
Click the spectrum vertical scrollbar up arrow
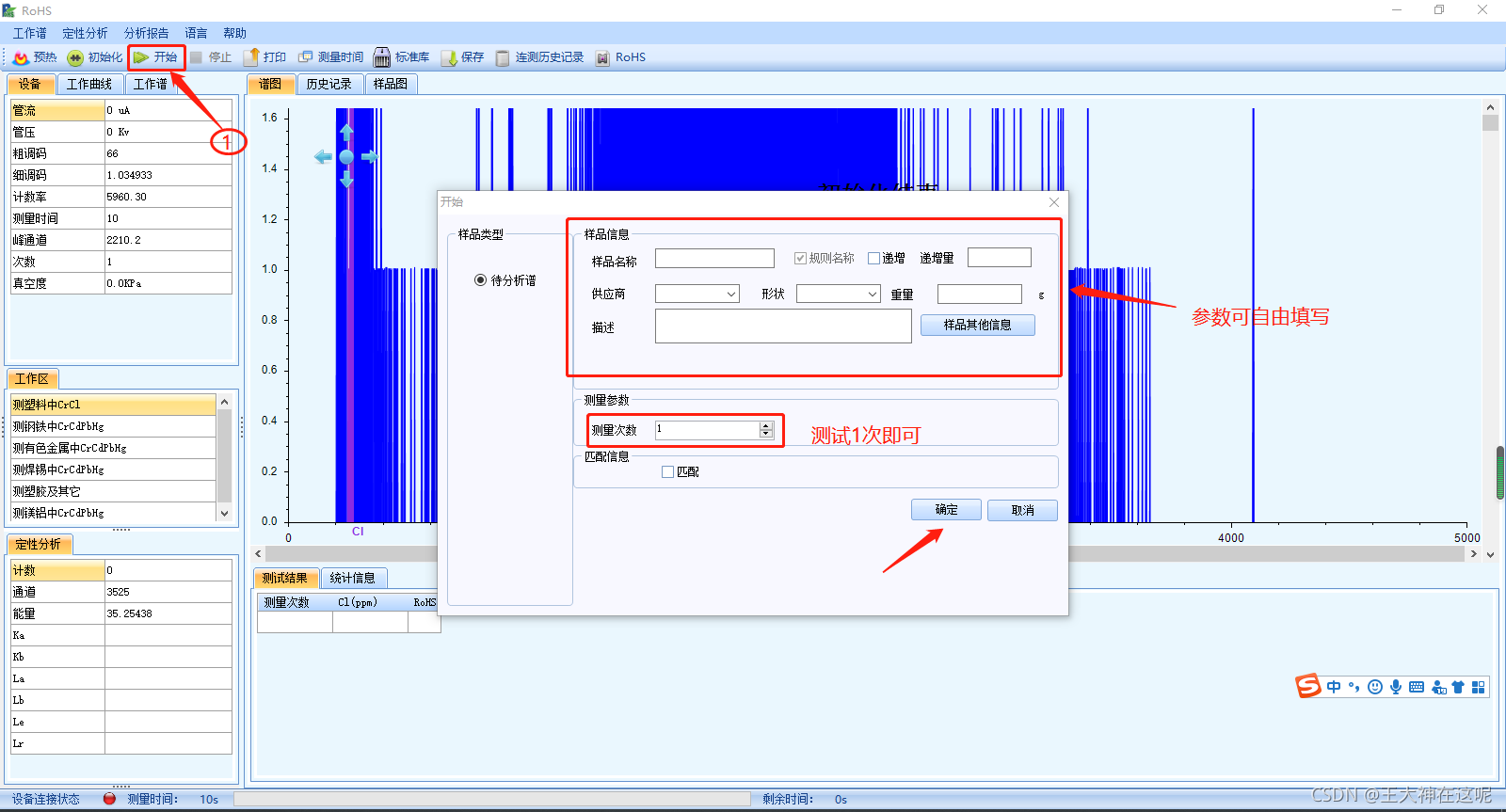(x=1490, y=108)
